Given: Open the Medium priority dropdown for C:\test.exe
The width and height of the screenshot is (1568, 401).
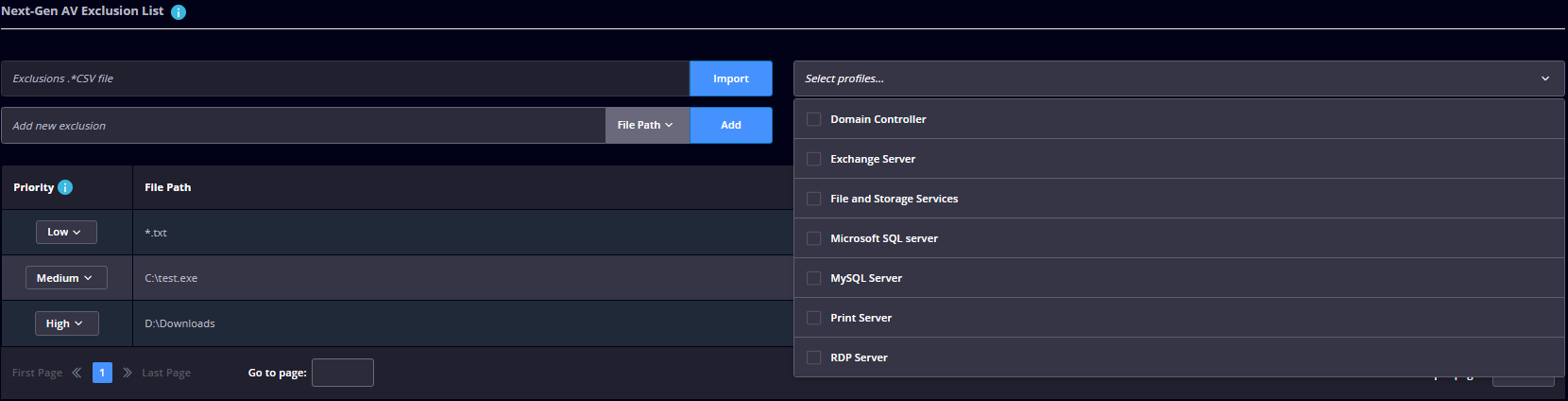Looking at the screenshot, I should (x=66, y=278).
